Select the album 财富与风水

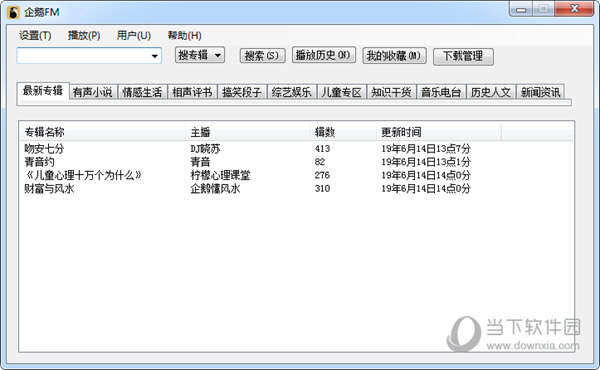(49, 188)
